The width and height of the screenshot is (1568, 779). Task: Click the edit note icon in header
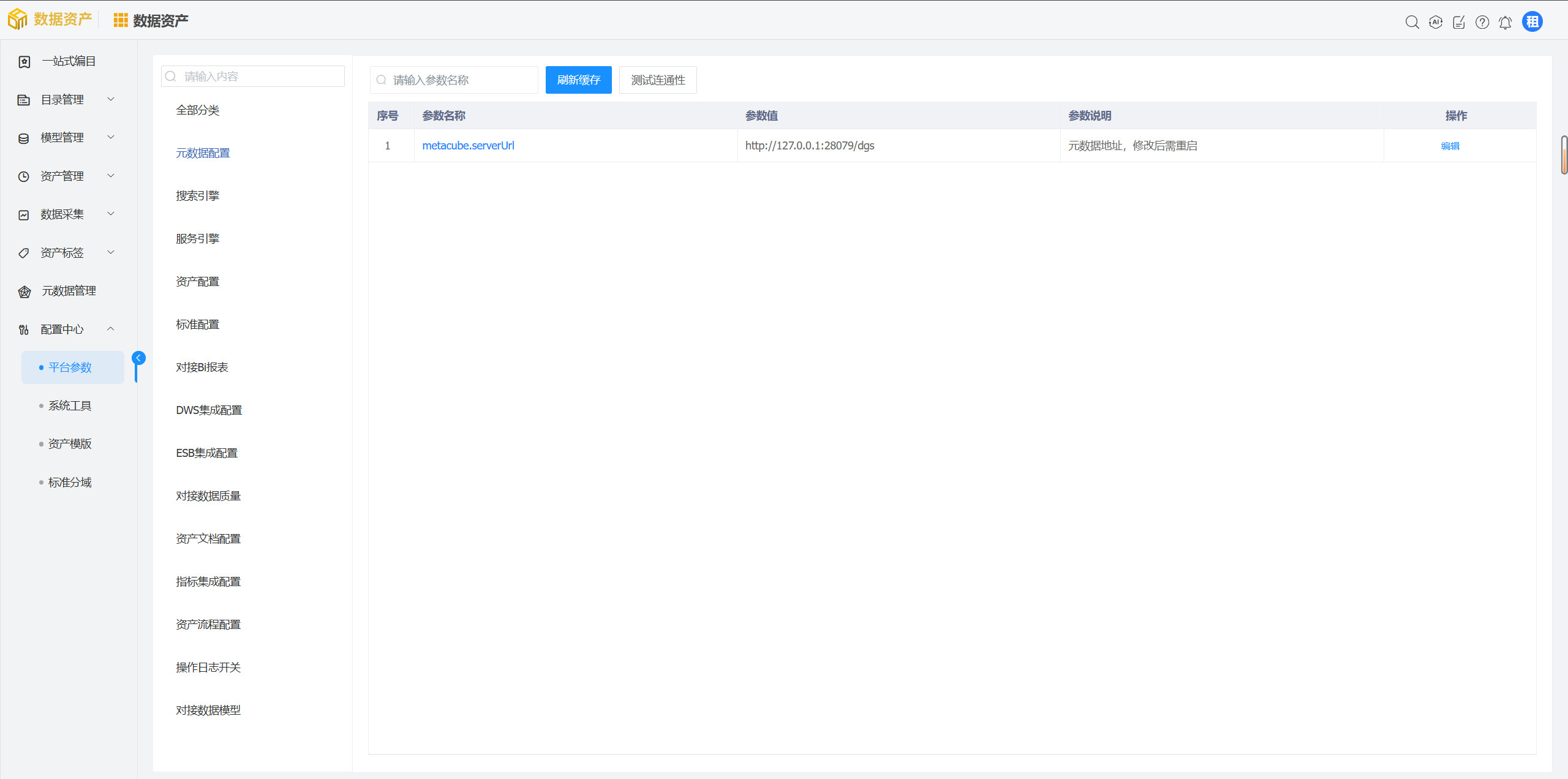1458,23
